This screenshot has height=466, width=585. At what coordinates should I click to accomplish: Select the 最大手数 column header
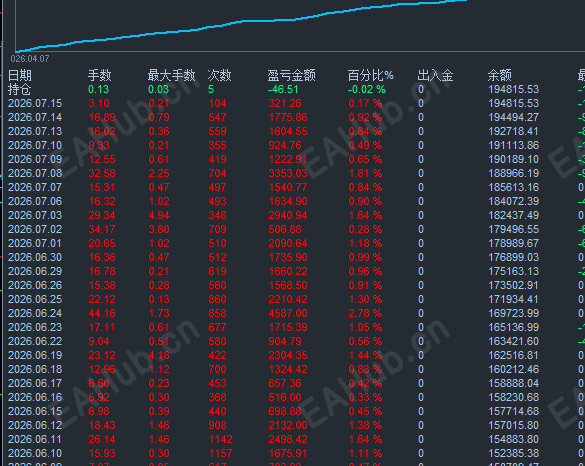click(x=172, y=75)
